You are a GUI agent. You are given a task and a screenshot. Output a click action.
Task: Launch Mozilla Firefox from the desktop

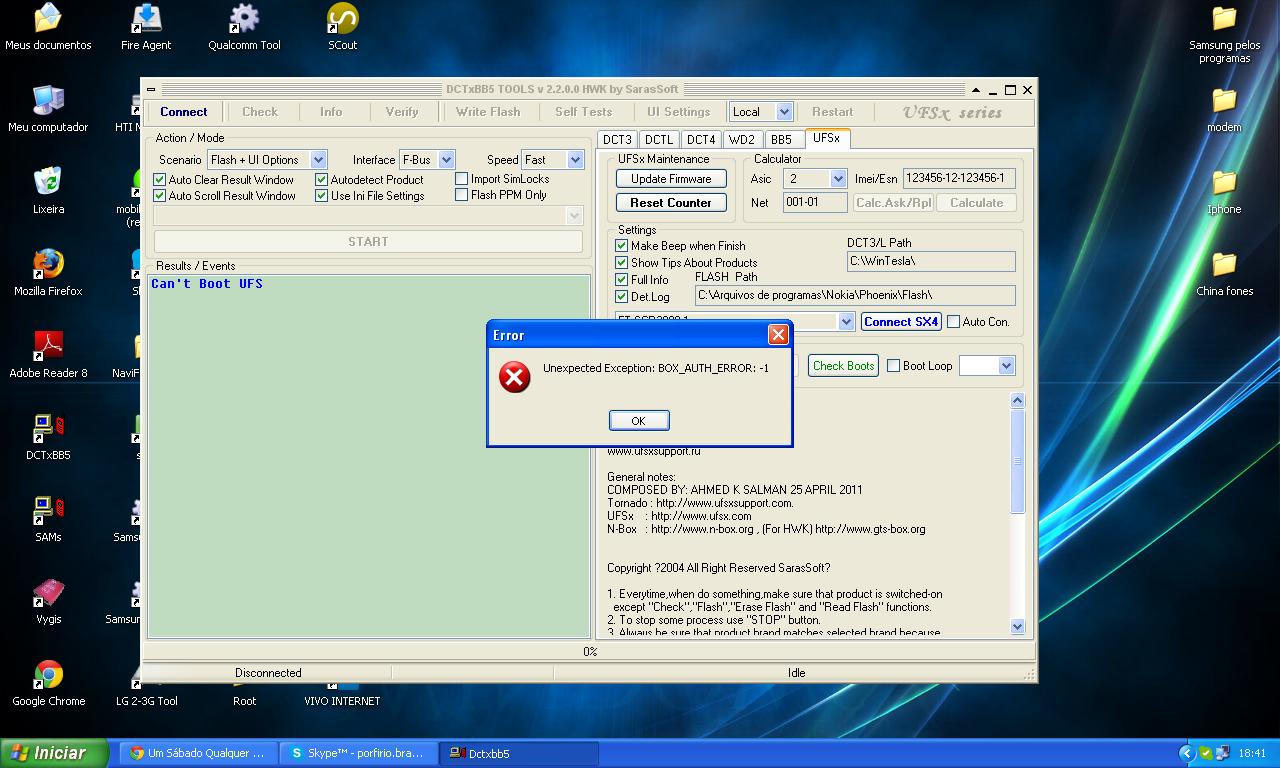click(48, 272)
